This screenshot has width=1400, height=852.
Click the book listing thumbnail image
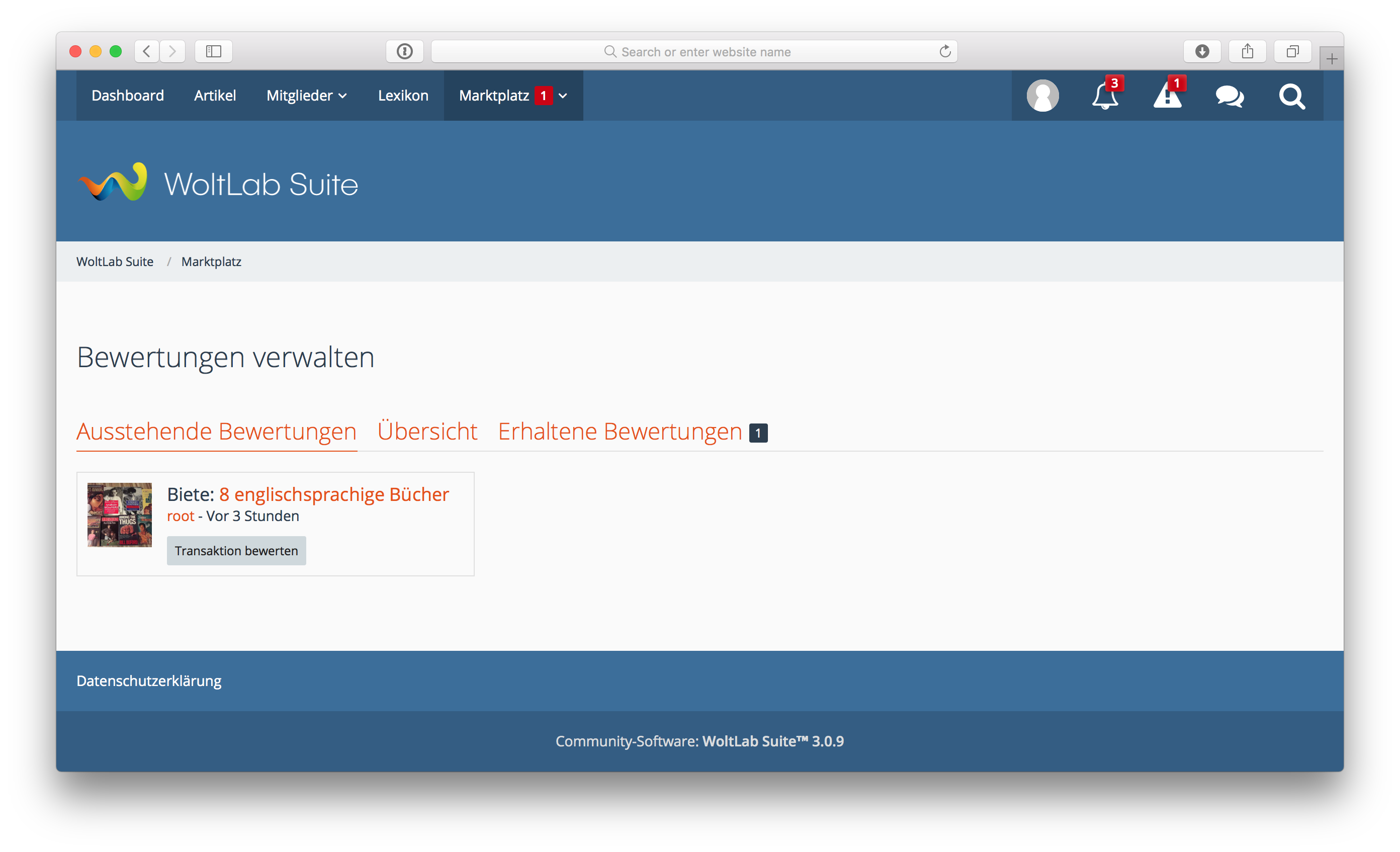pos(119,515)
